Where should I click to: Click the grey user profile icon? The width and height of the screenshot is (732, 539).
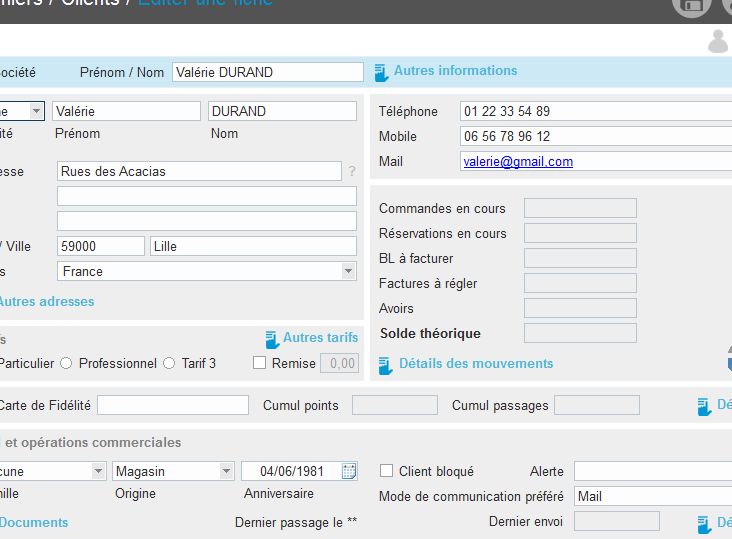[718, 41]
